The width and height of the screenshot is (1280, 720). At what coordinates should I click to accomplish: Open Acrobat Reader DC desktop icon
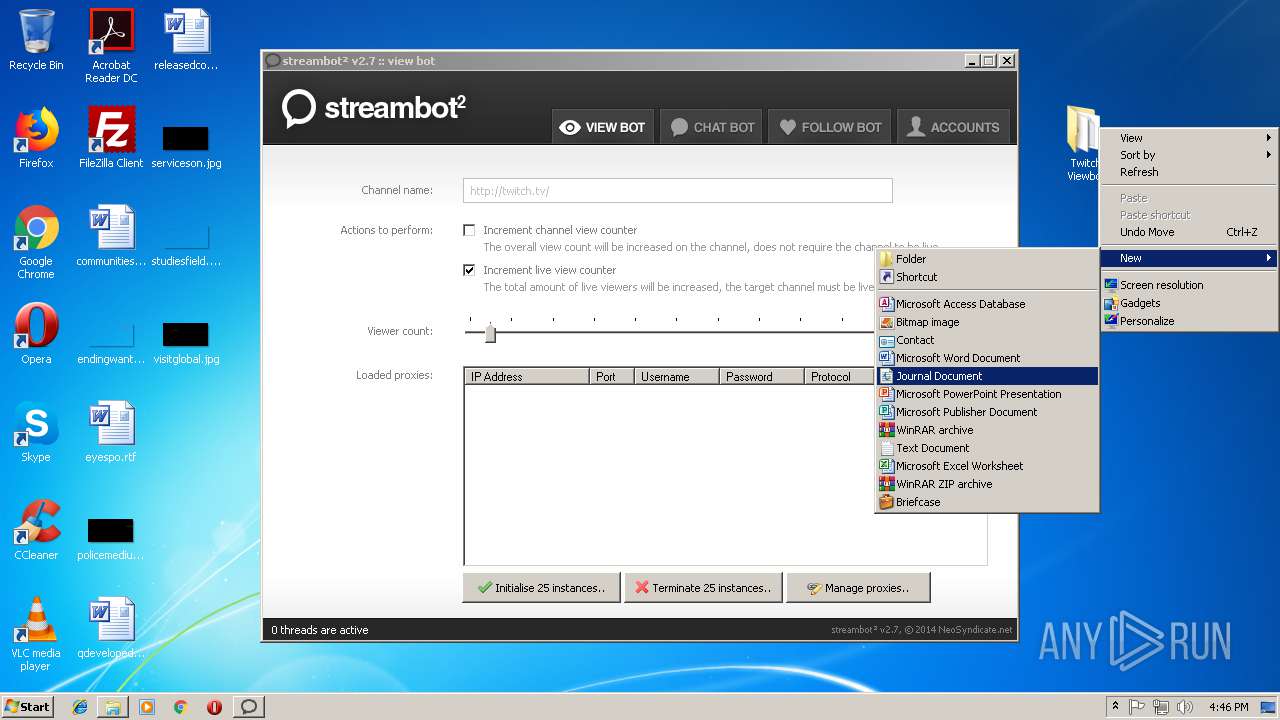pyautogui.click(x=111, y=45)
